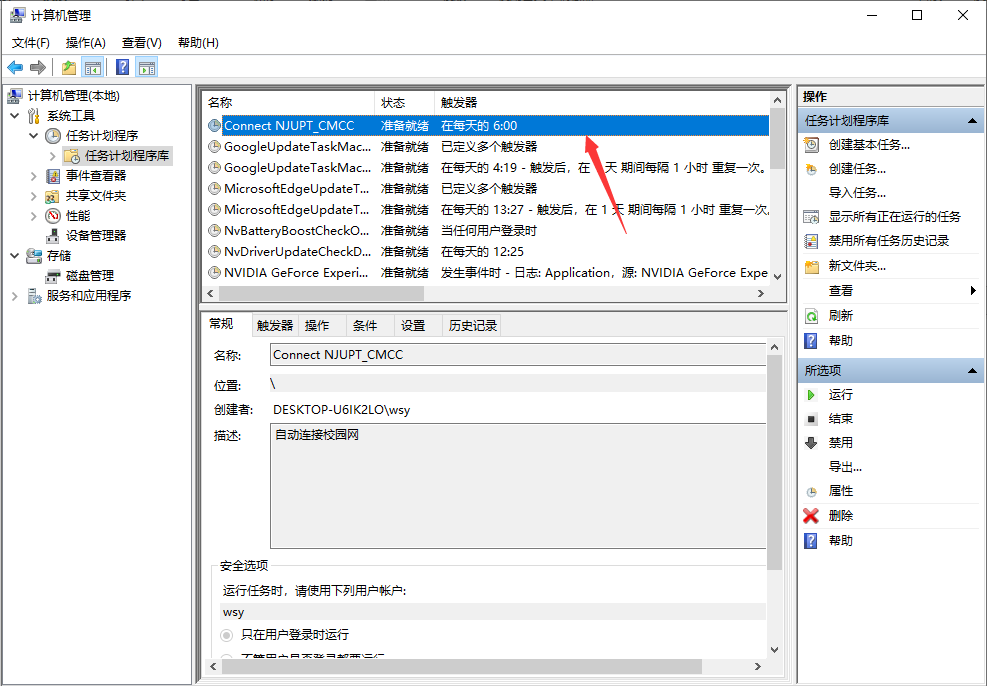Open the 查看(V) menu

coord(141,42)
